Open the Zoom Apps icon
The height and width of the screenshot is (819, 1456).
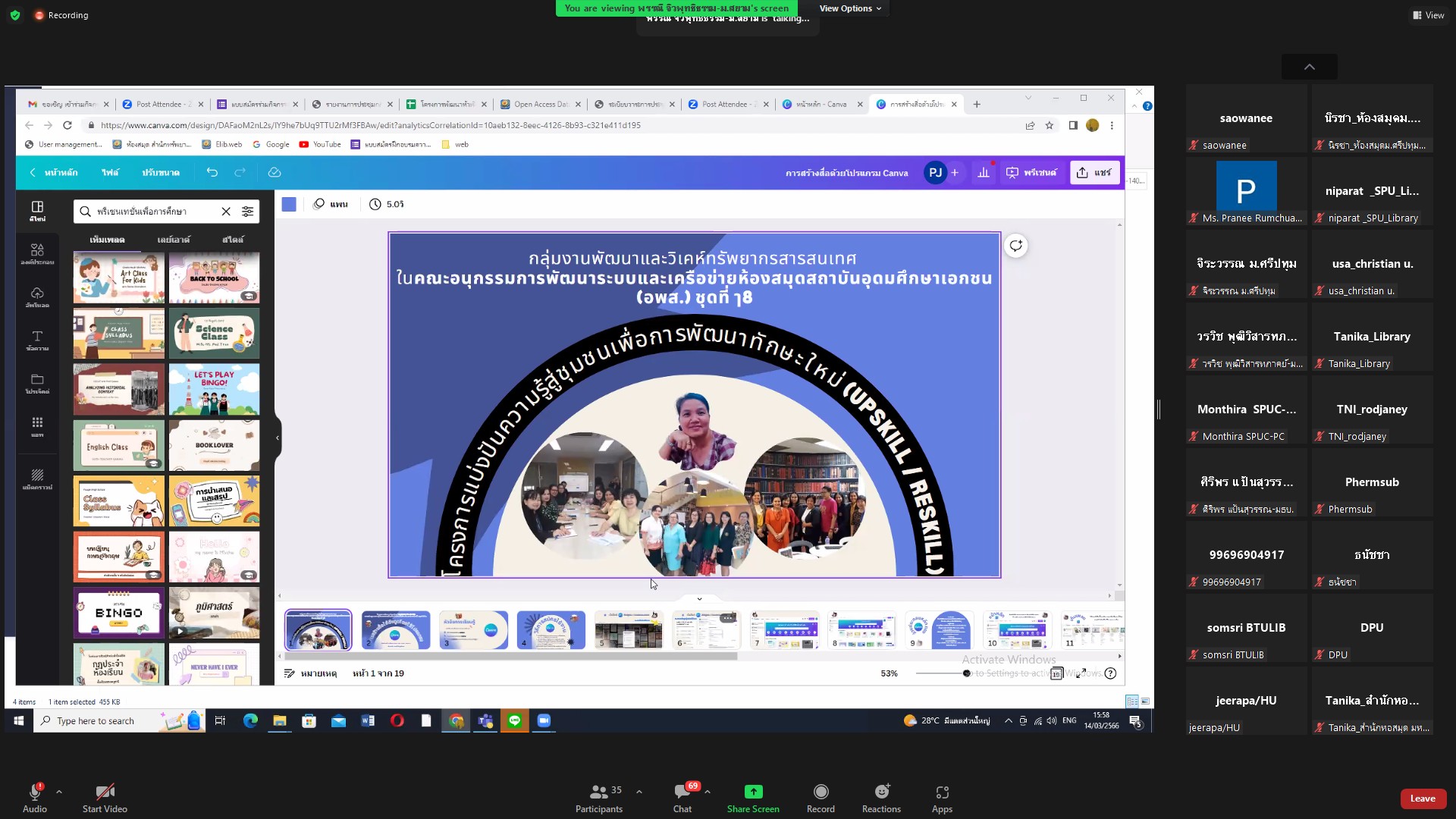tap(942, 792)
